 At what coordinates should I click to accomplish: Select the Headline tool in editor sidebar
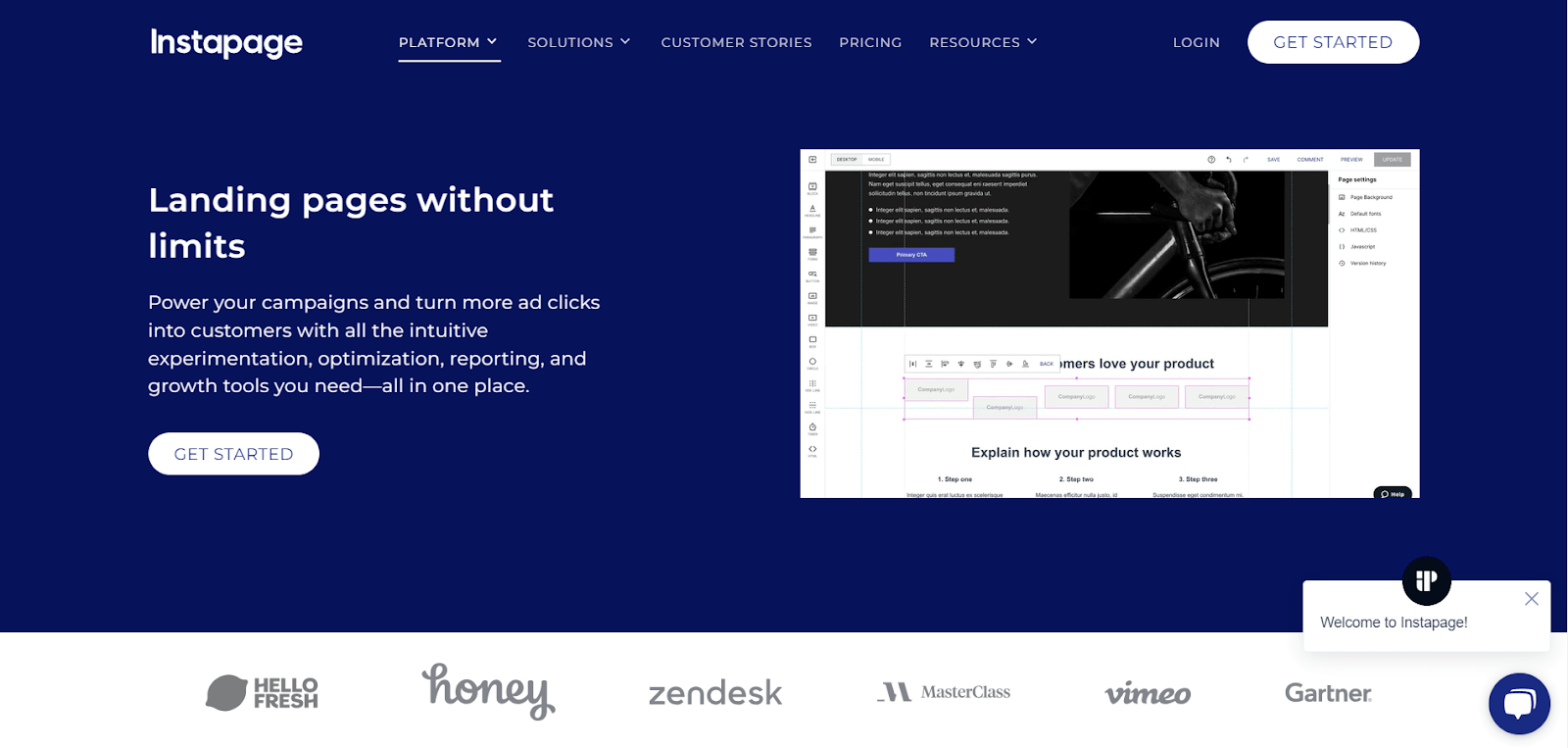click(x=812, y=210)
